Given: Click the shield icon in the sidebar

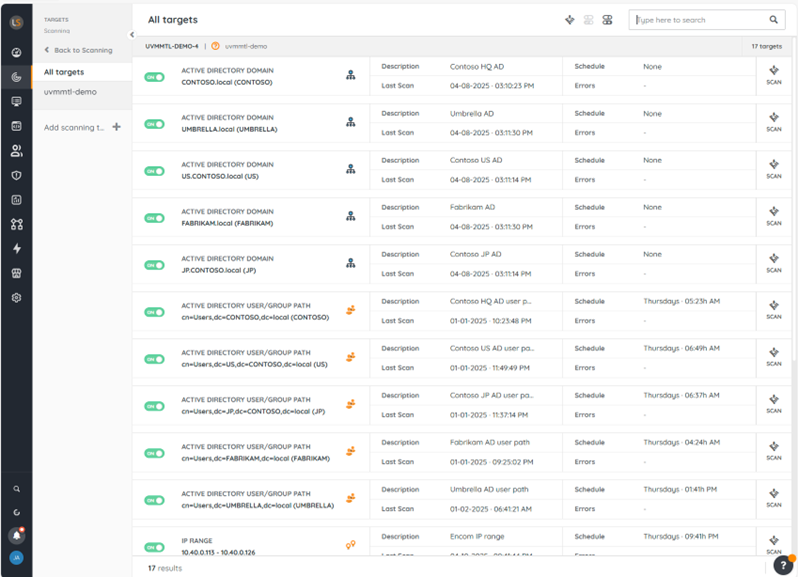Looking at the screenshot, I should coord(16,175).
